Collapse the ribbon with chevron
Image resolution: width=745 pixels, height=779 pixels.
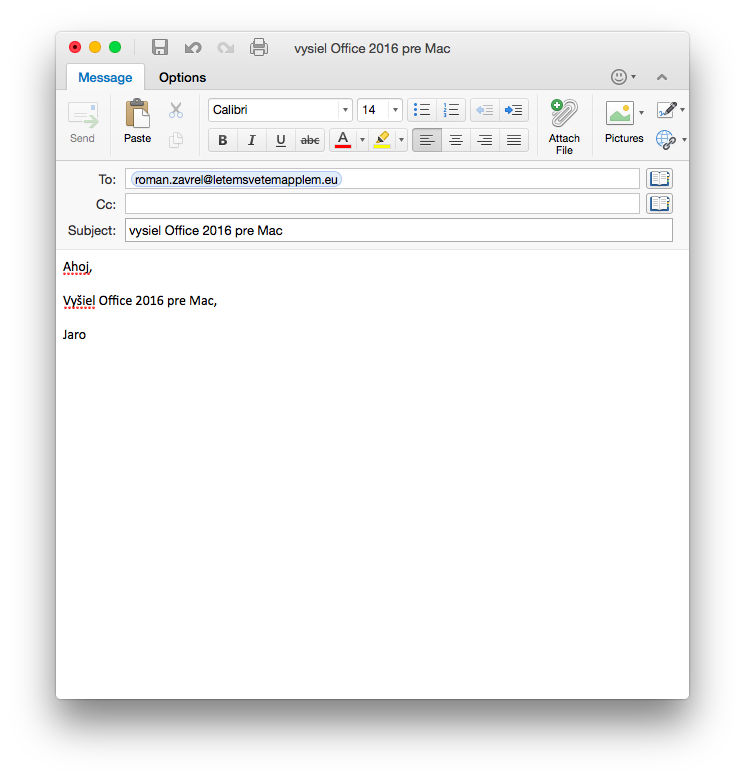[x=662, y=78]
